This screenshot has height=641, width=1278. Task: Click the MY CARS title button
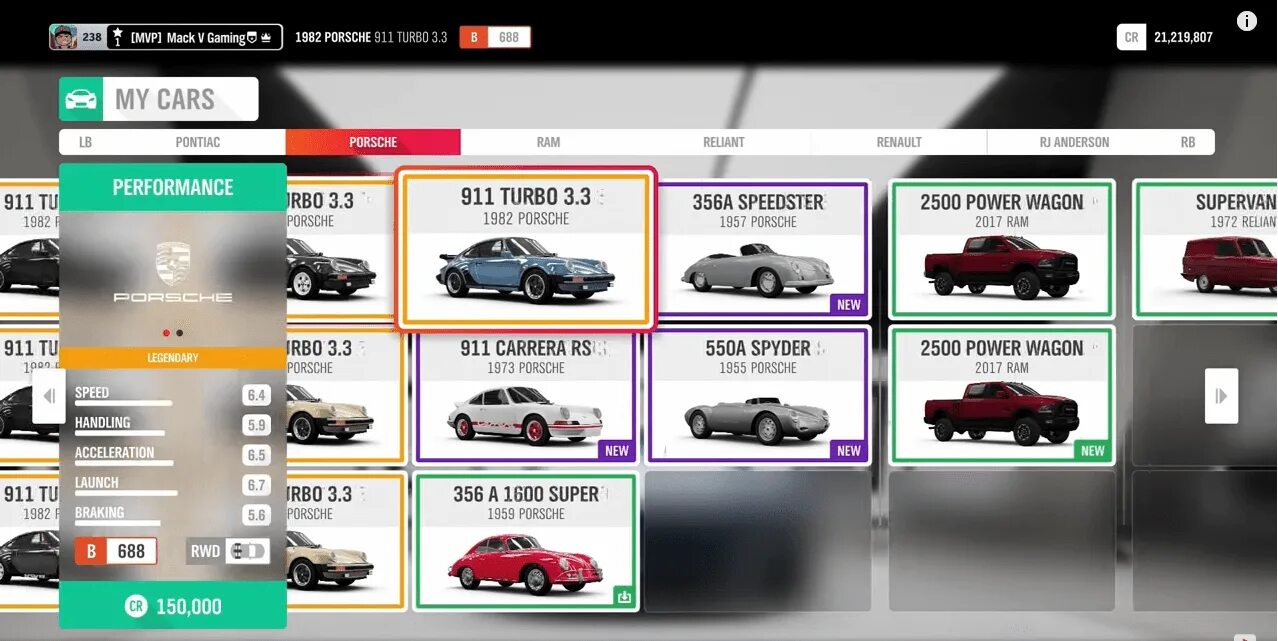click(159, 99)
